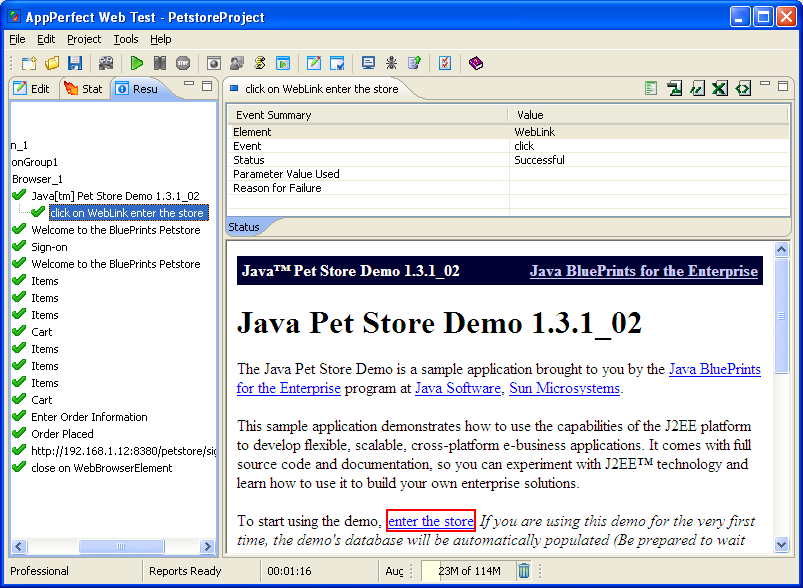
Task: Open the Project menu
Action: 84,39
